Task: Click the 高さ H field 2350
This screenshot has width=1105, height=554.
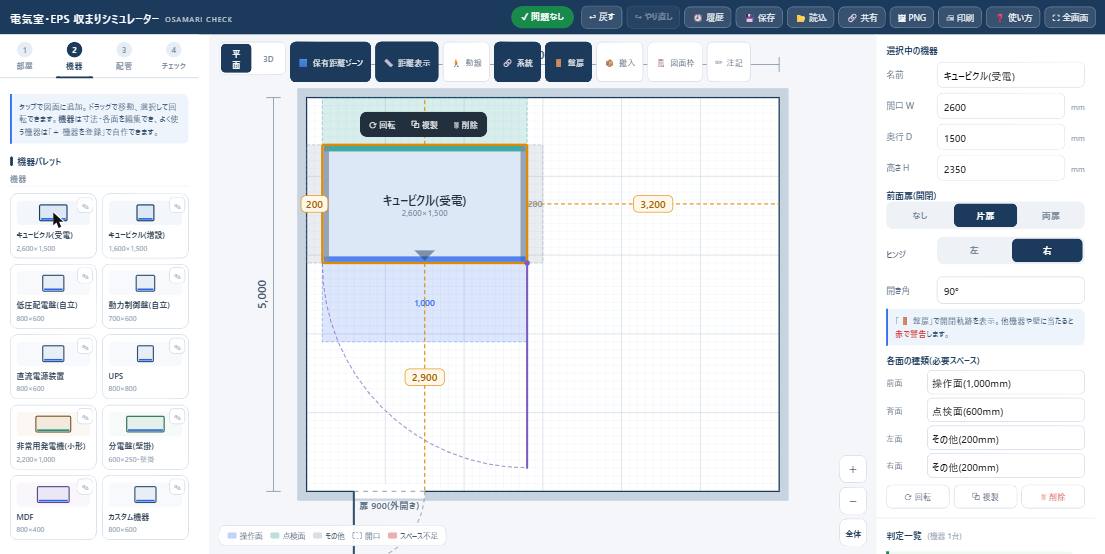Action: (x=1001, y=168)
